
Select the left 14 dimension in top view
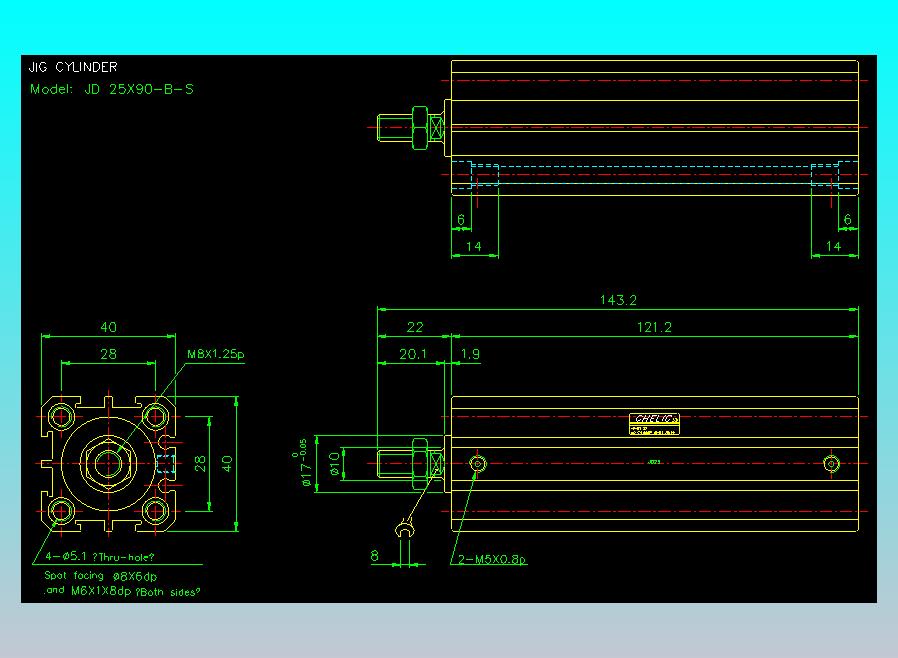pyautogui.click(x=474, y=246)
